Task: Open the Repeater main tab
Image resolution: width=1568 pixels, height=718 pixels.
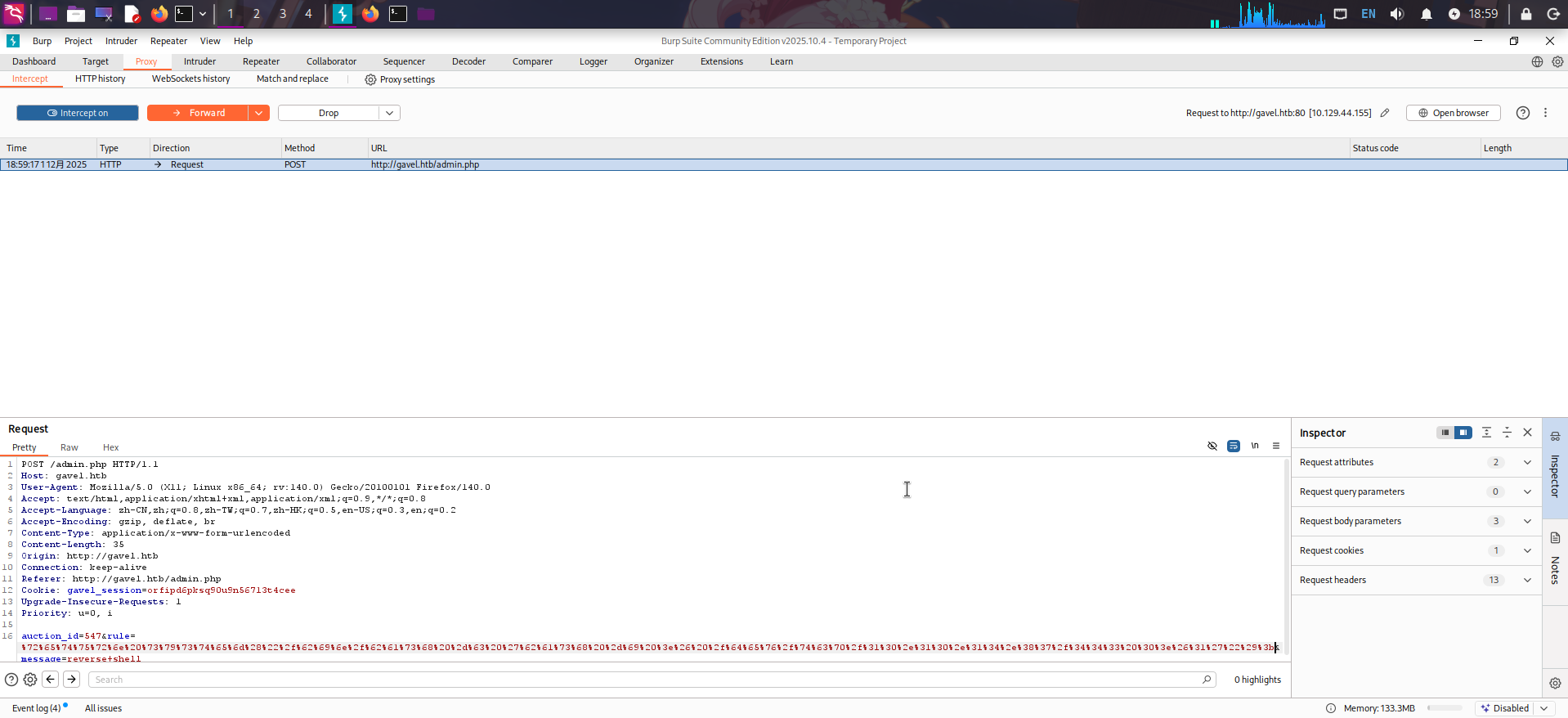Action: [x=261, y=62]
